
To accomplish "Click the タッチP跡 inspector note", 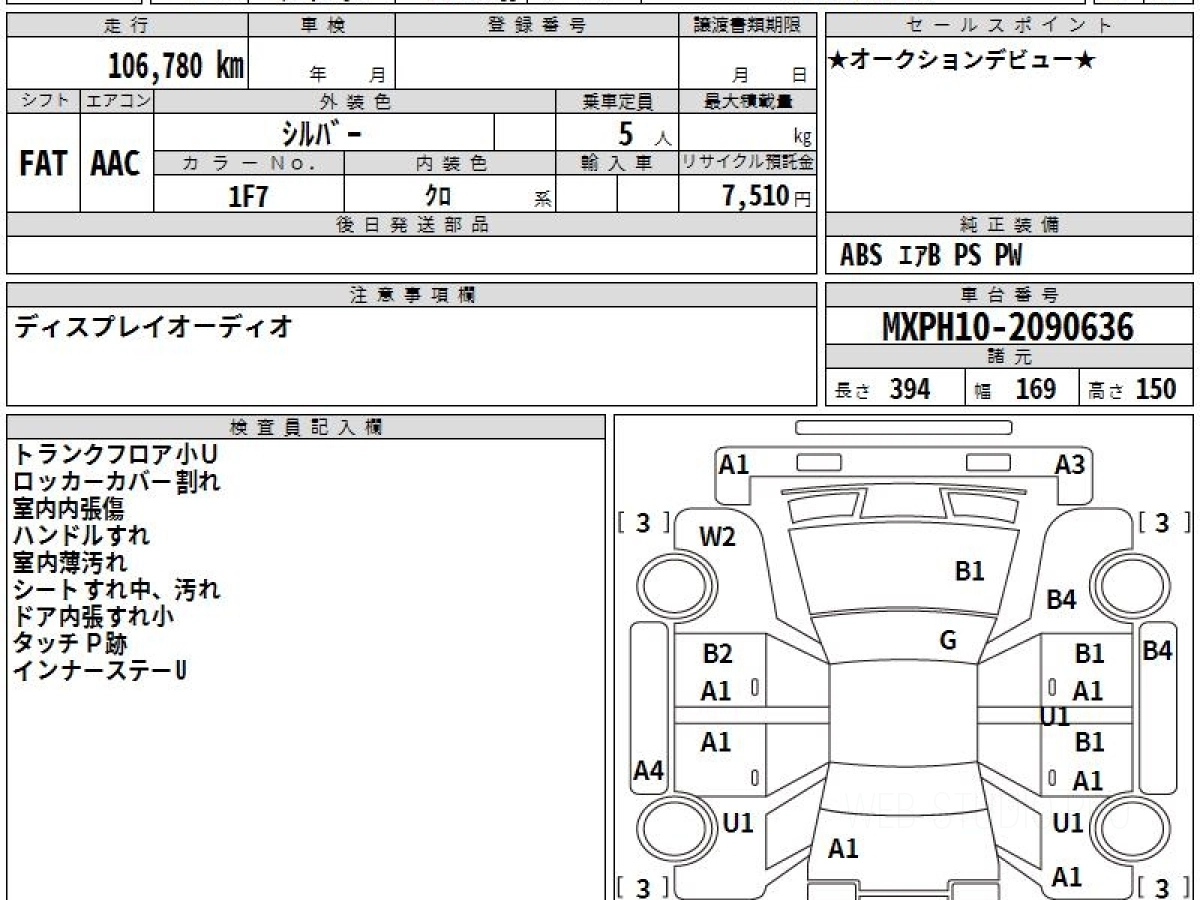I will 70,644.
